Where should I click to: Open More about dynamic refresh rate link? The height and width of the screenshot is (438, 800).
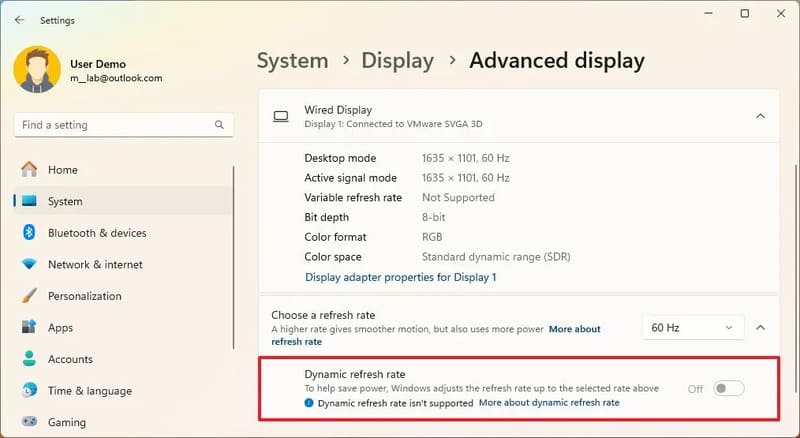pyautogui.click(x=549, y=403)
